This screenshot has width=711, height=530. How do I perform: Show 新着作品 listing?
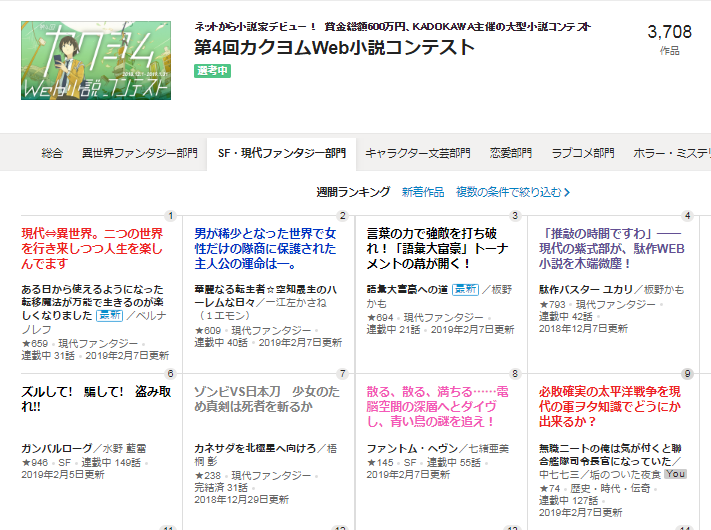423,192
